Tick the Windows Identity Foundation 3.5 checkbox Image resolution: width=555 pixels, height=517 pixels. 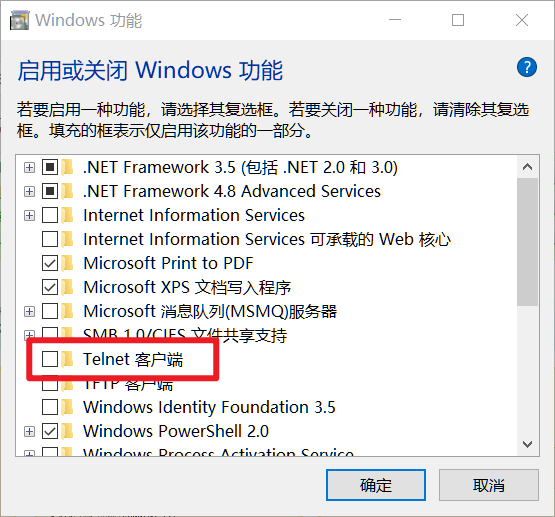coord(50,407)
